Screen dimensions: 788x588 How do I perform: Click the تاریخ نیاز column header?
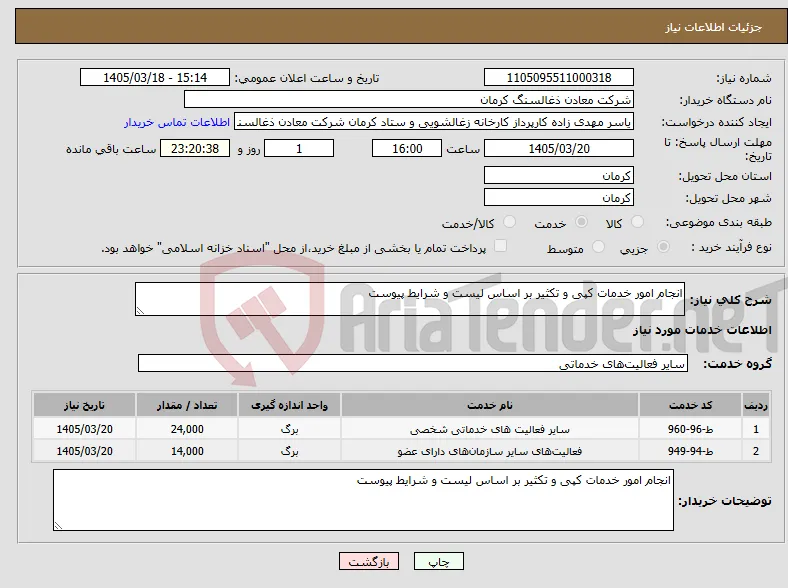84,405
